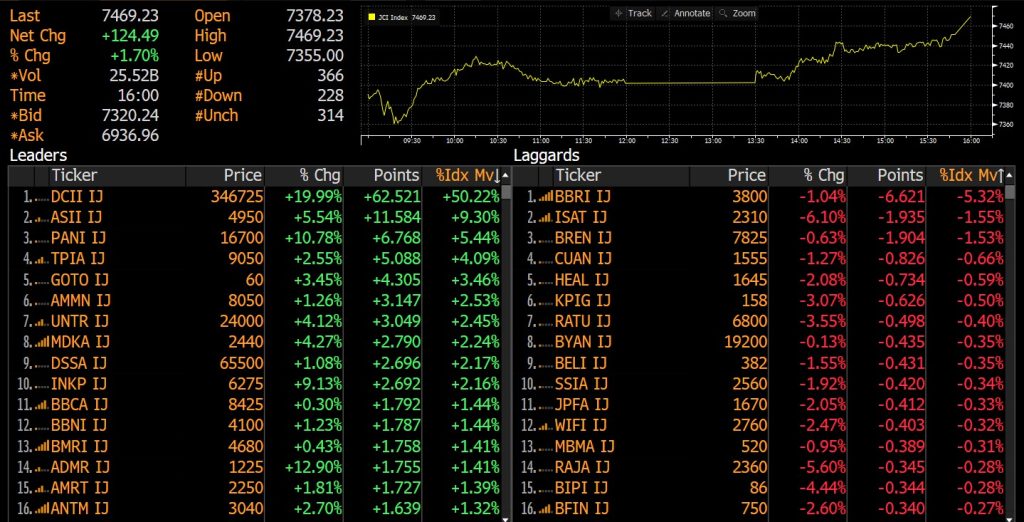Click the Leaders Ticker column header
Screen dimensions: 1024x522
coord(117,175)
